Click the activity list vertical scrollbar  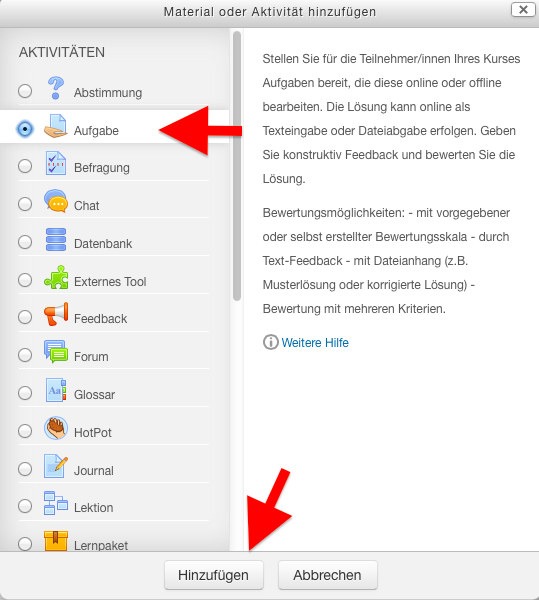point(237,166)
